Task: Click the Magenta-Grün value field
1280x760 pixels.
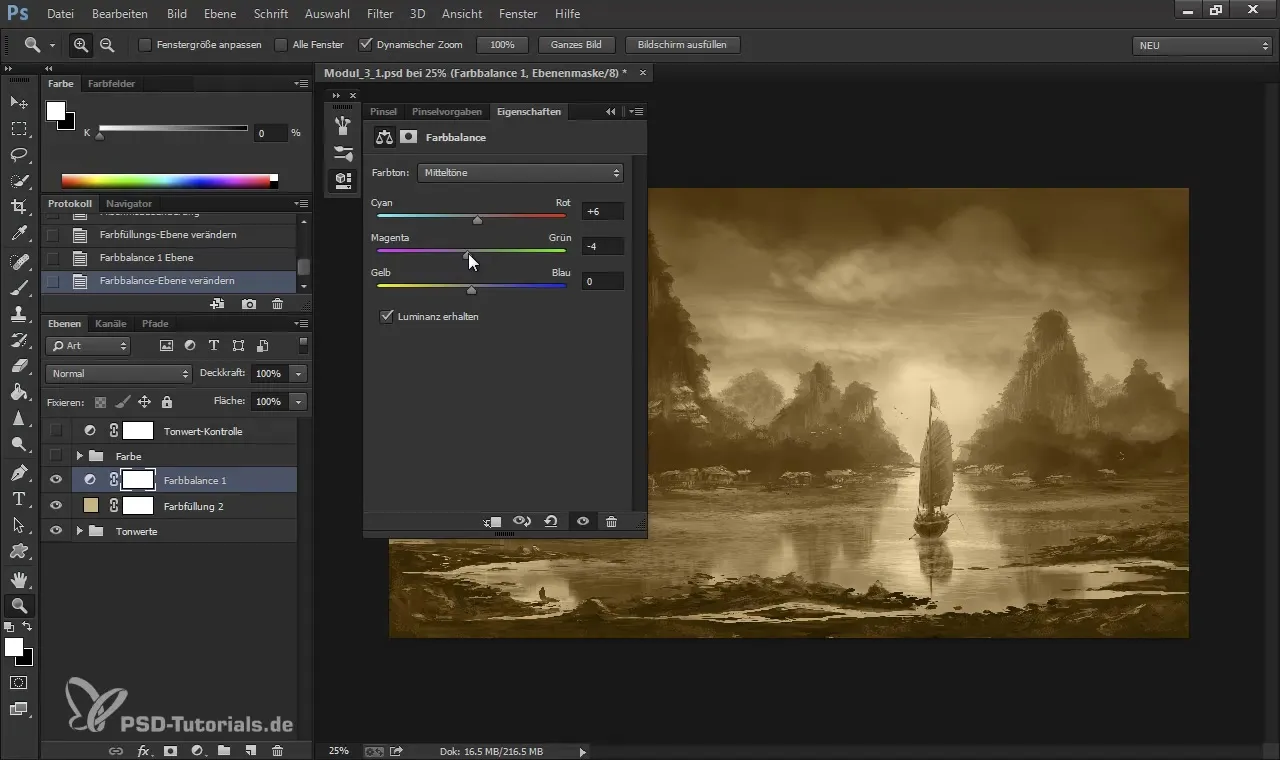Action: [603, 246]
